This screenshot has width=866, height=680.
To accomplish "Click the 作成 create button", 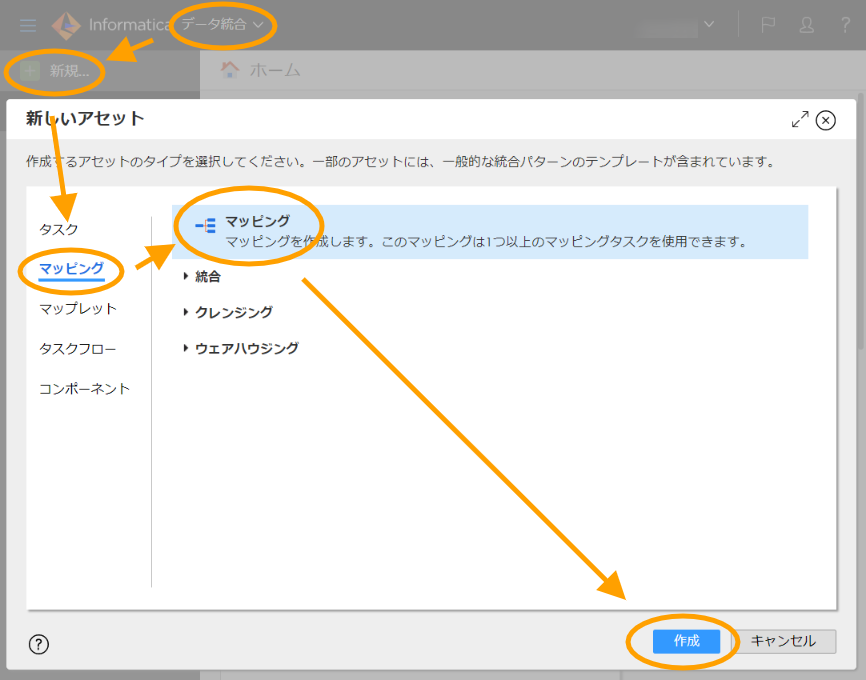I will 687,641.
